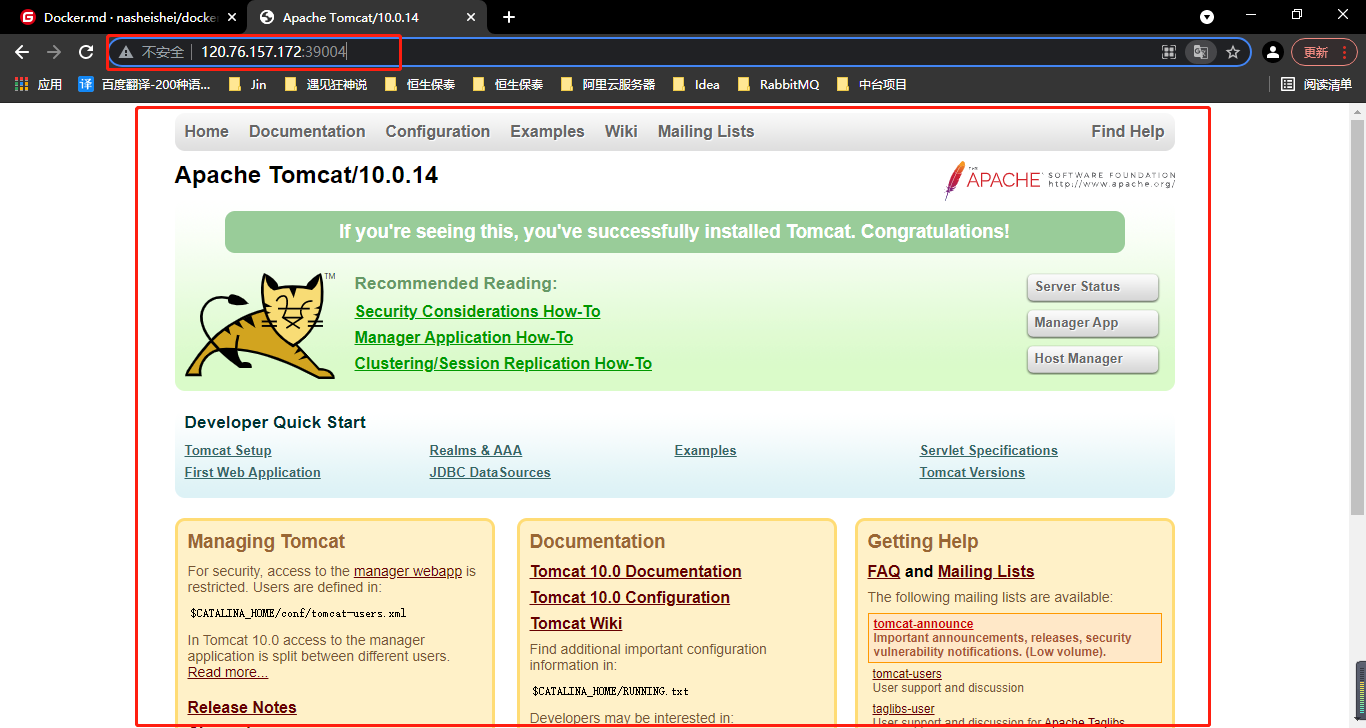Open the Jin bookmark folder
The width and height of the screenshot is (1366, 728).
click(247, 85)
